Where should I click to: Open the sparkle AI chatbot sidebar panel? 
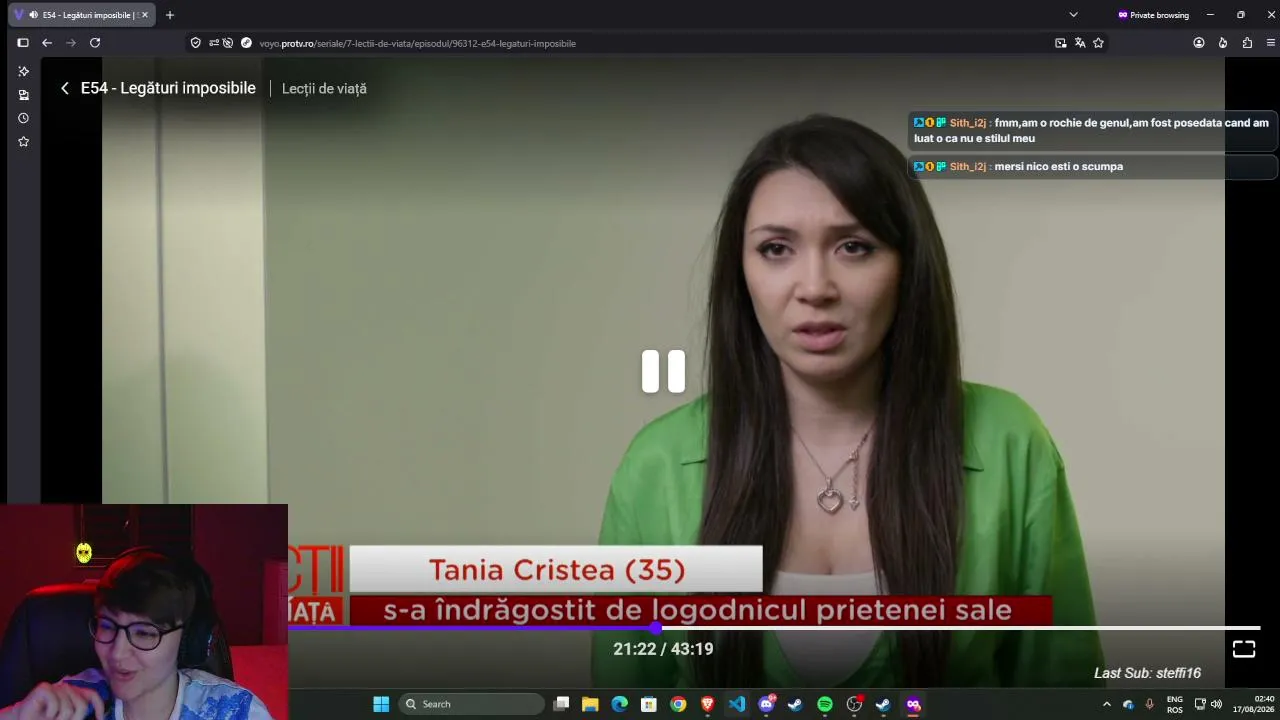(x=23, y=71)
